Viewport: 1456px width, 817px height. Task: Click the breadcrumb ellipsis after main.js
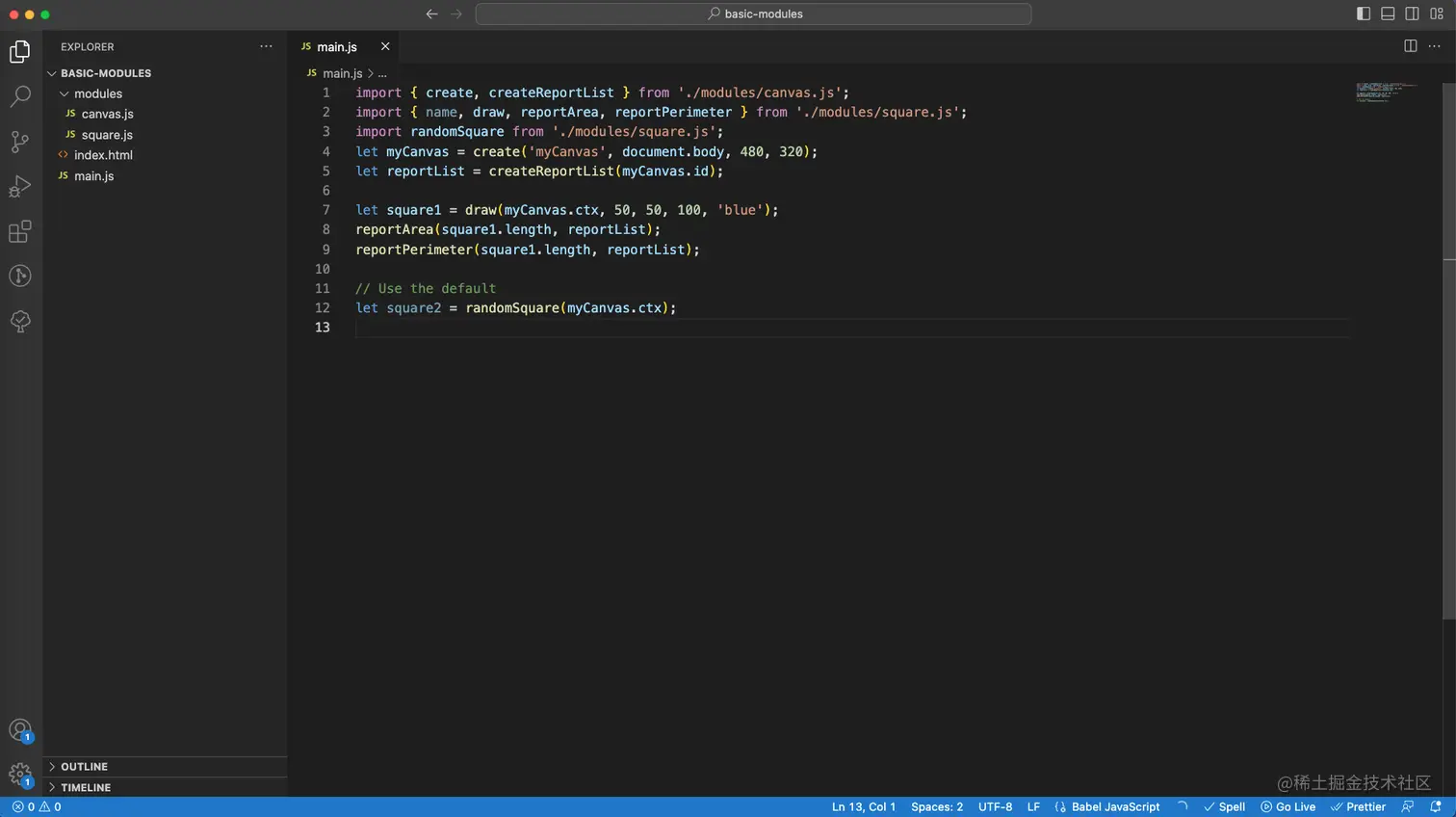[382, 73]
